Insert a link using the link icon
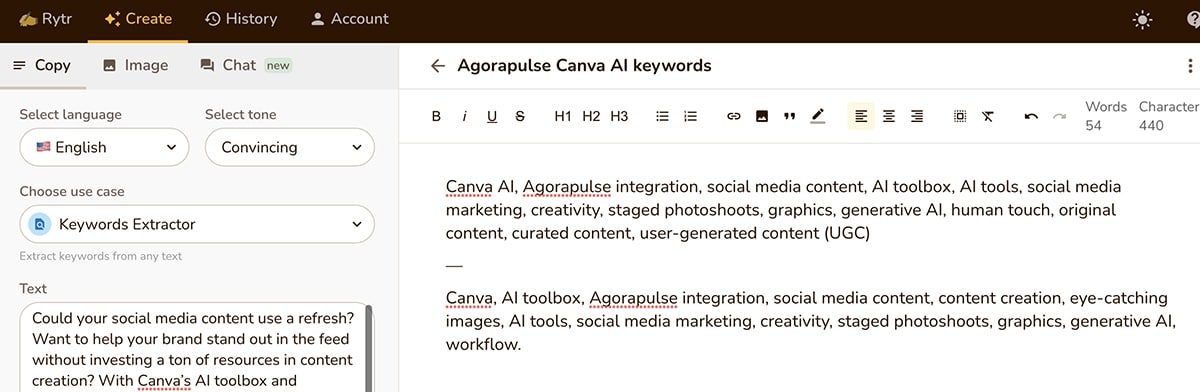The height and width of the screenshot is (392, 1200). 733,117
